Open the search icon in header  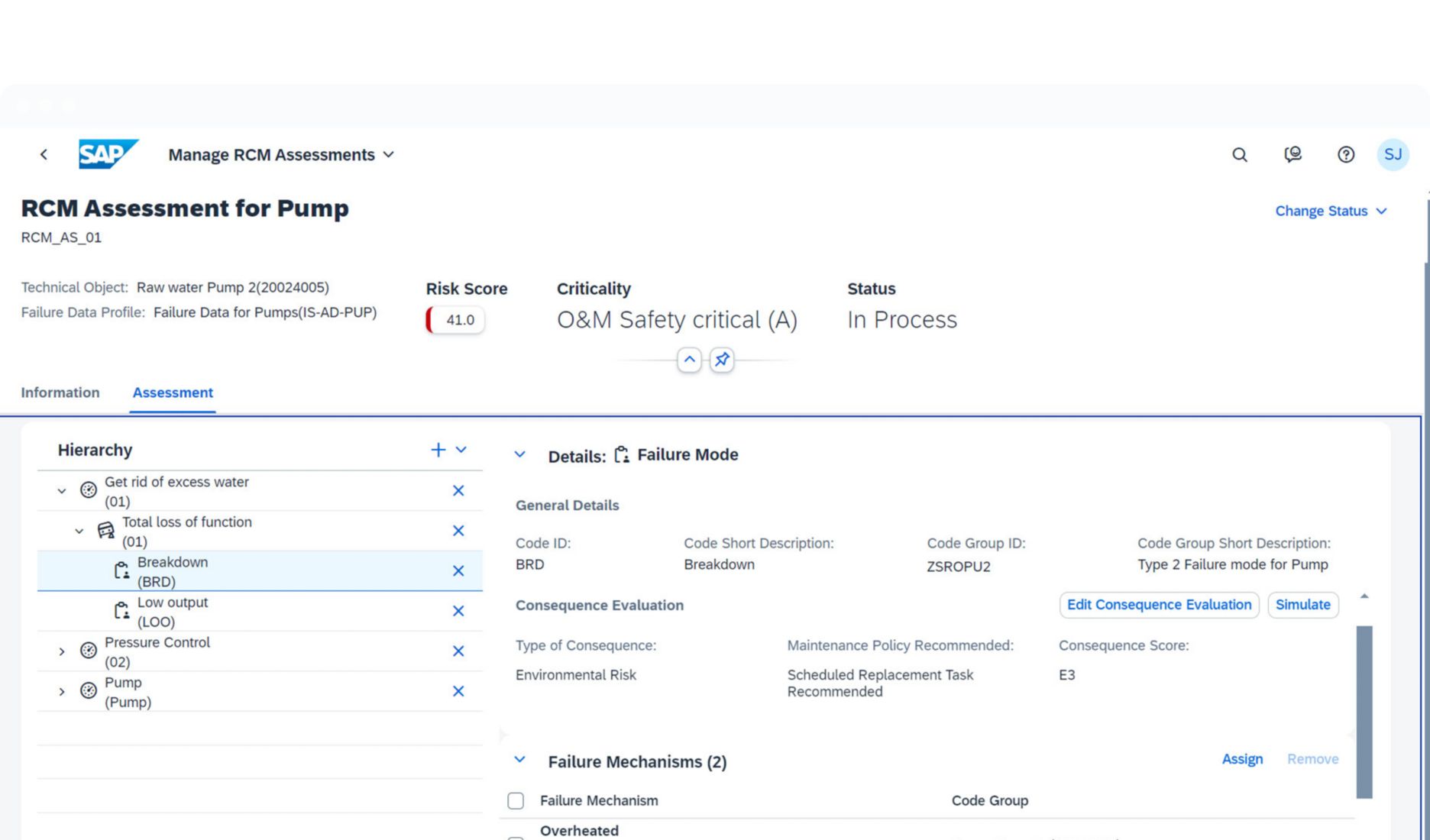pyautogui.click(x=1239, y=155)
